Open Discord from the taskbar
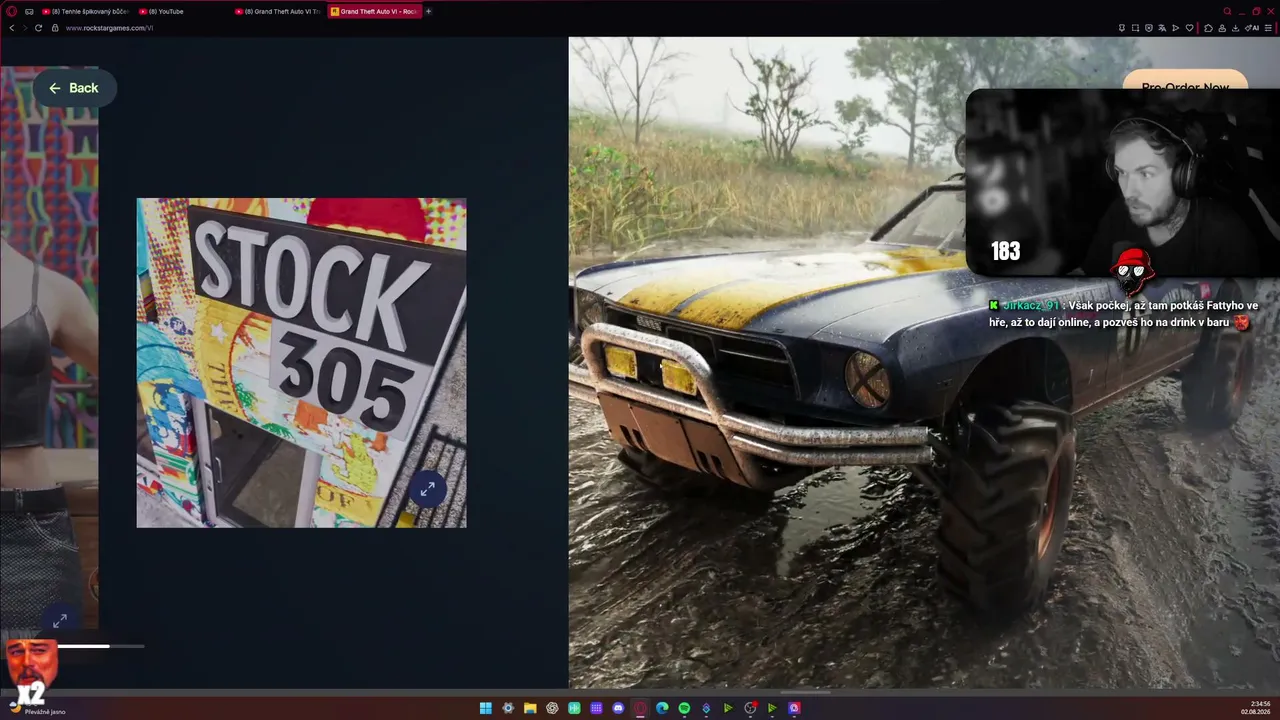Image resolution: width=1280 pixels, height=720 pixels. [618, 708]
